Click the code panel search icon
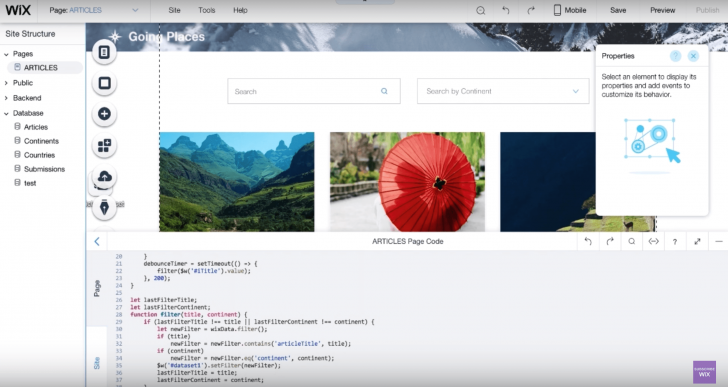The width and height of the screenshot is (728, 387). pos(631,241)
